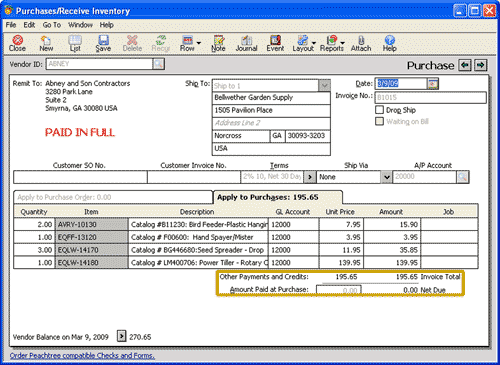Click the Norcross city field
Screen dimensions: 500x365
coord(241,136)
